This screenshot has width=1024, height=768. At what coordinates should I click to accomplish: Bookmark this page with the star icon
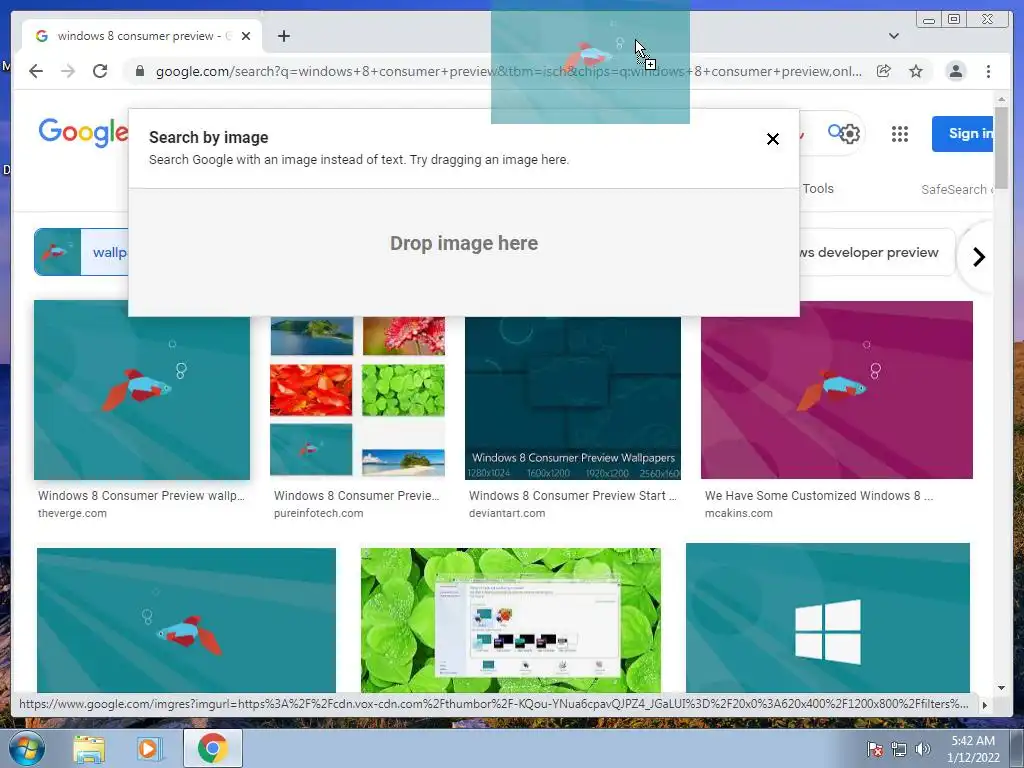pyautogui.click(x=916, y=71)
